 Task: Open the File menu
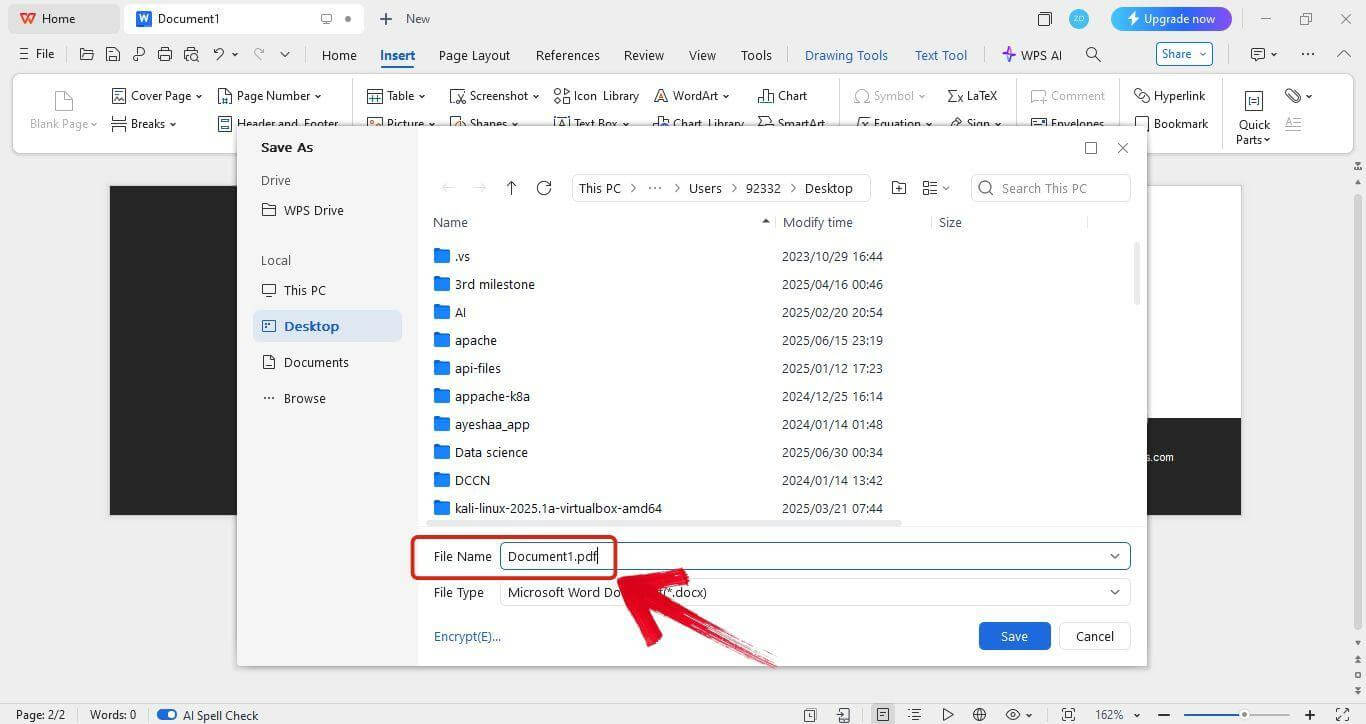(x=36, y=54)
